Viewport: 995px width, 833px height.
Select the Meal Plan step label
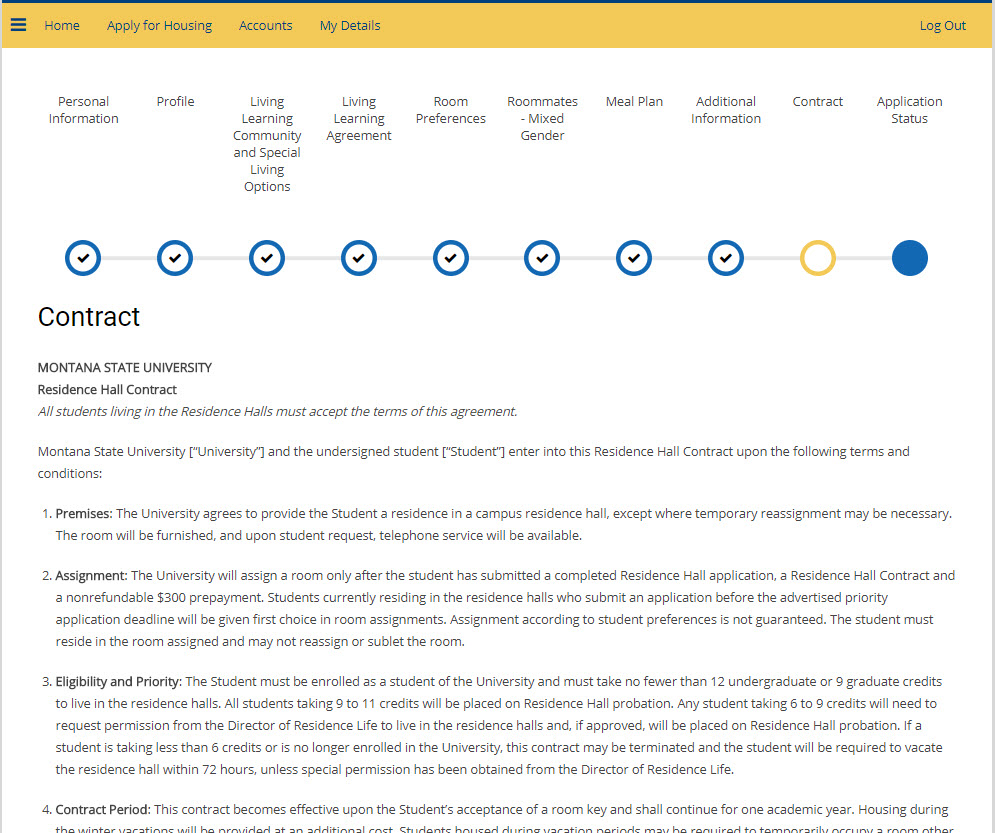pos(634,102)
